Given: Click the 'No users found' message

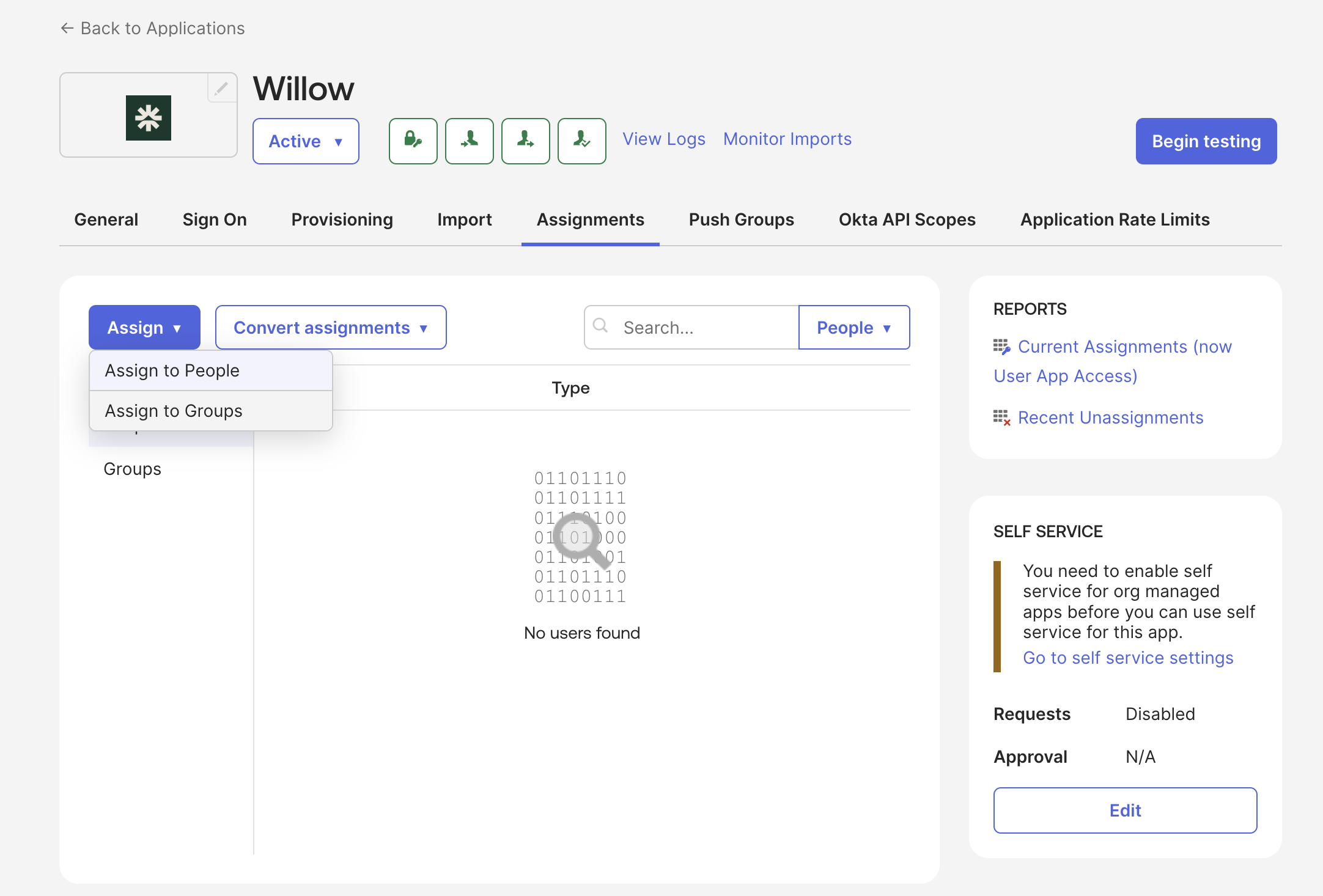Looking at the screenshot, I should pyautogui.click(x=582, y=633).
